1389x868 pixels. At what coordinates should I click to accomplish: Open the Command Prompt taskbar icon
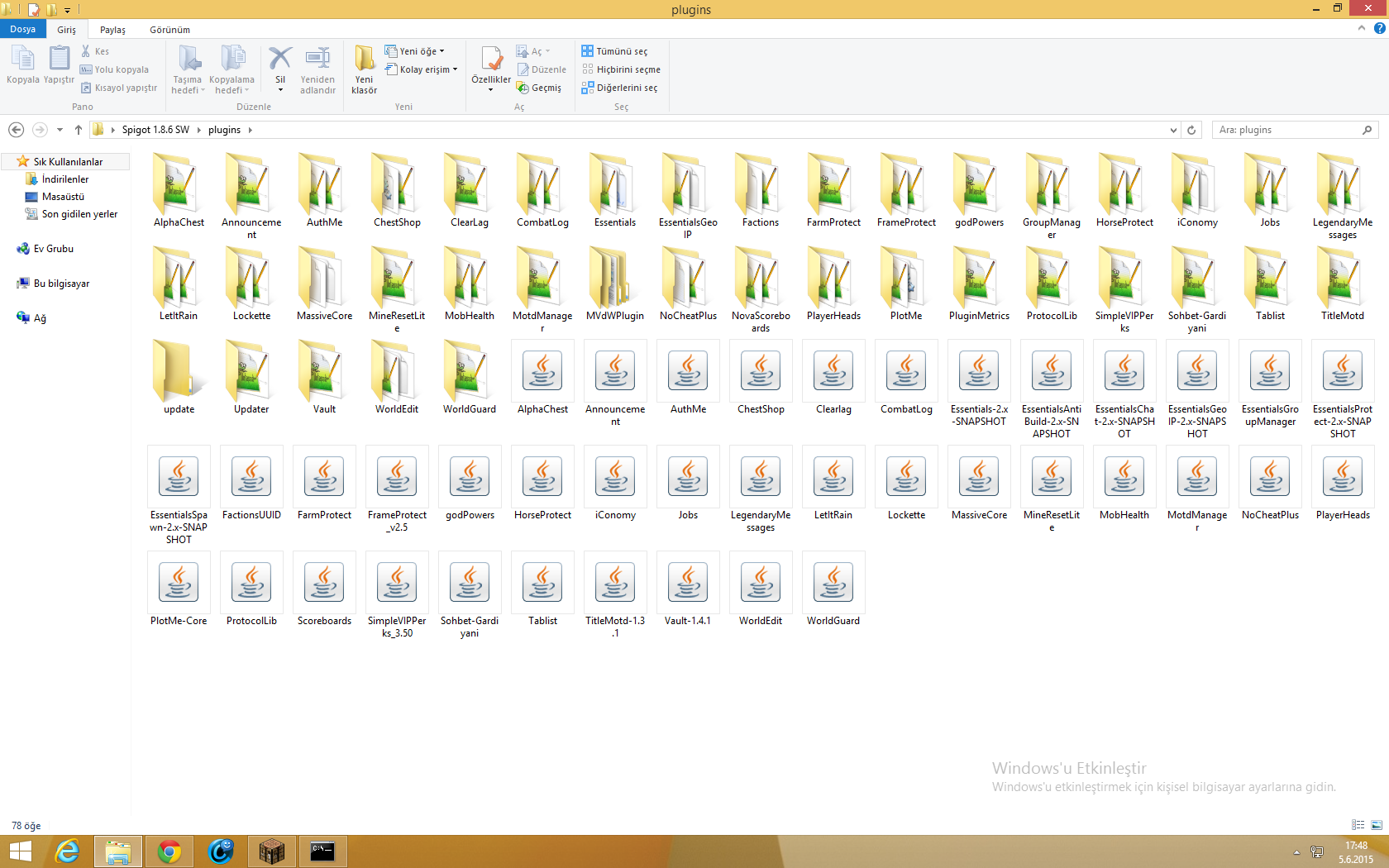322,851
